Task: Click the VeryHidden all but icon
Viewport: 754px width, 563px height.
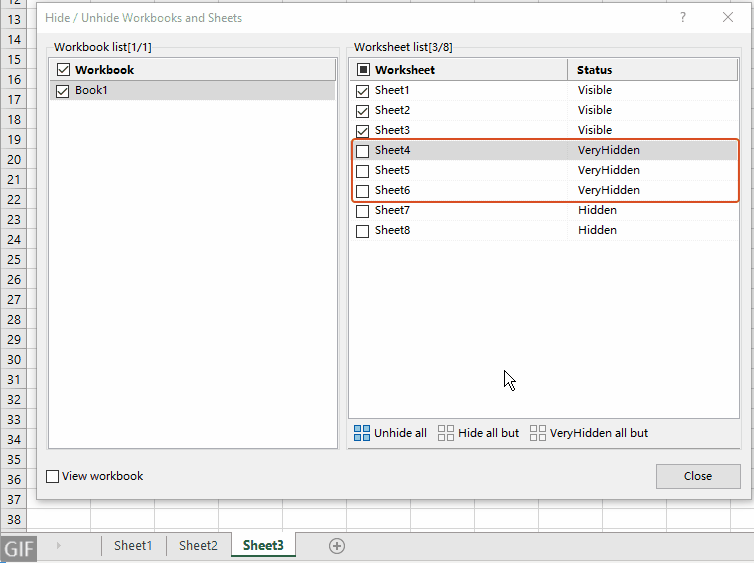Action: [x=538, y=433]
